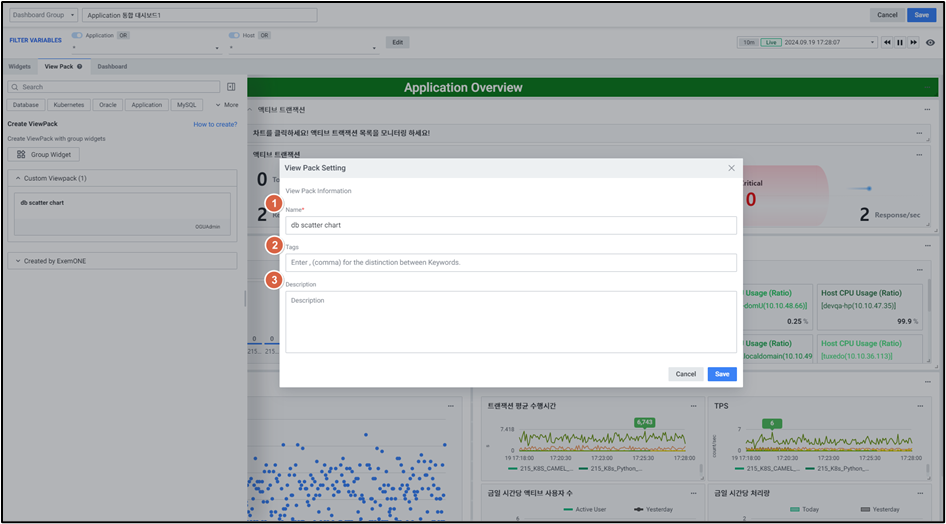Toggle the Host filter switch
This screenshot has height=524, width=946.
234,35
